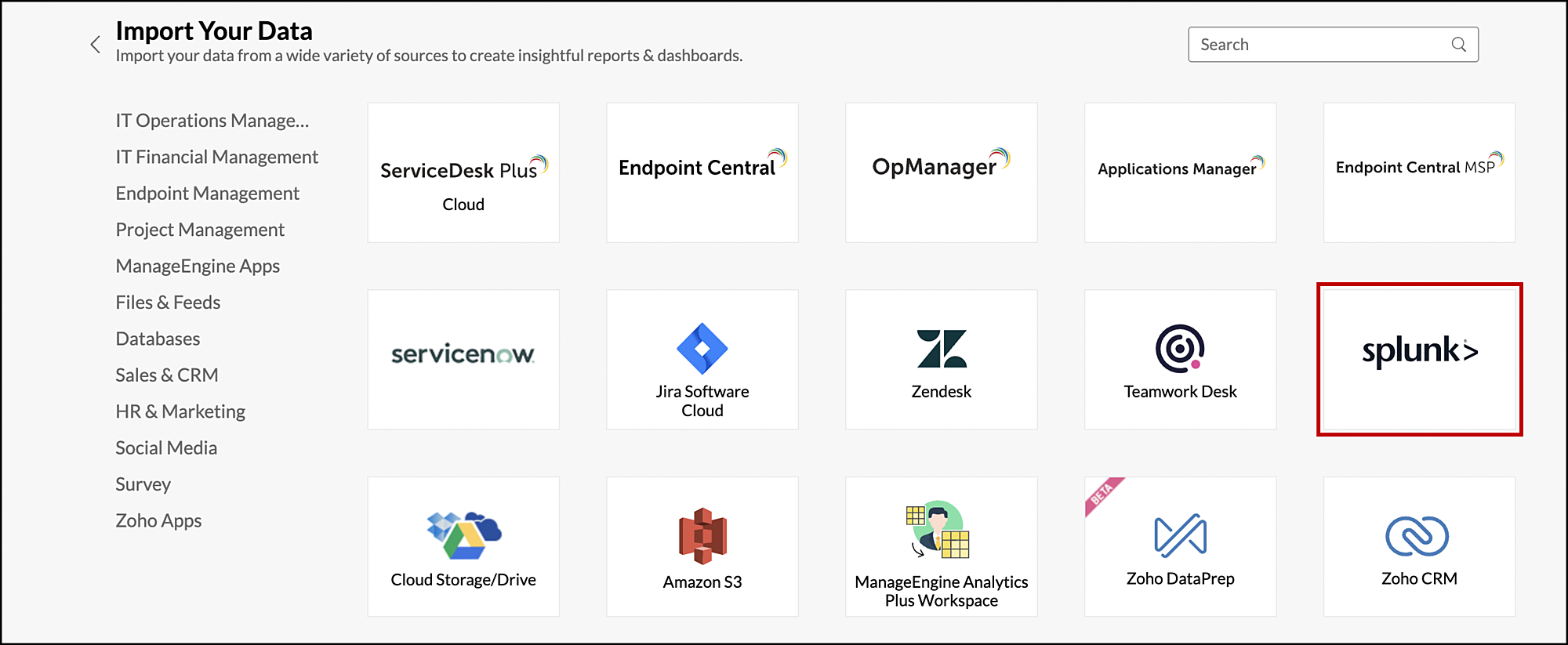Select IT Financial Management category
Screen dimensions: 1568x645
pyautogui.click(x=217, y=157)
